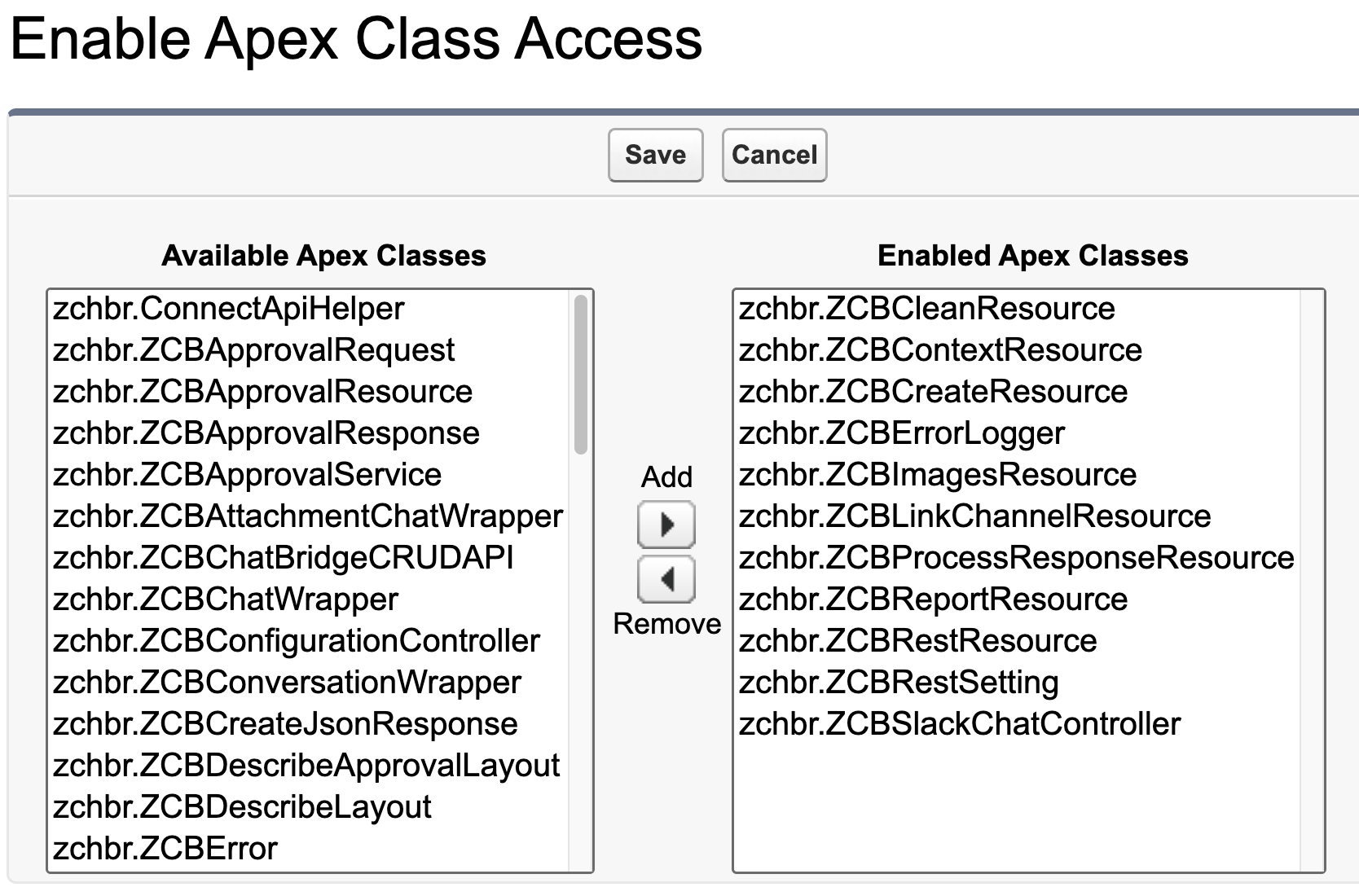Select zchbr.ConnectApiHelper in Available list

tap(229, 309)
